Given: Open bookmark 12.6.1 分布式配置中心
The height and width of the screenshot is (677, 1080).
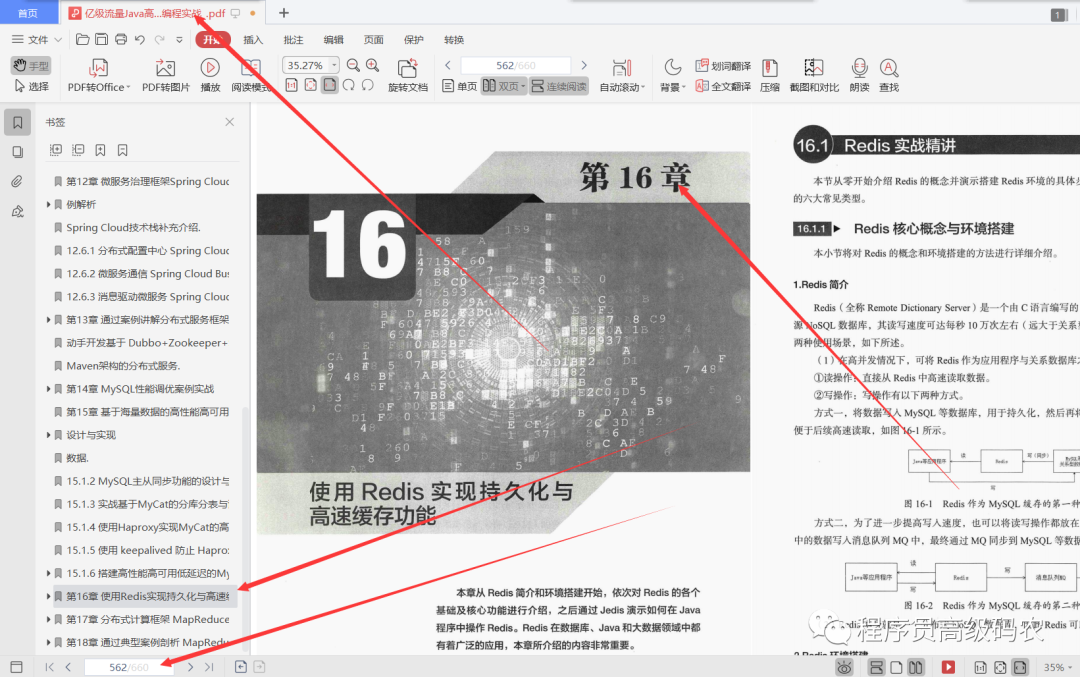Looking at the screenshot, I should [147, 251].
